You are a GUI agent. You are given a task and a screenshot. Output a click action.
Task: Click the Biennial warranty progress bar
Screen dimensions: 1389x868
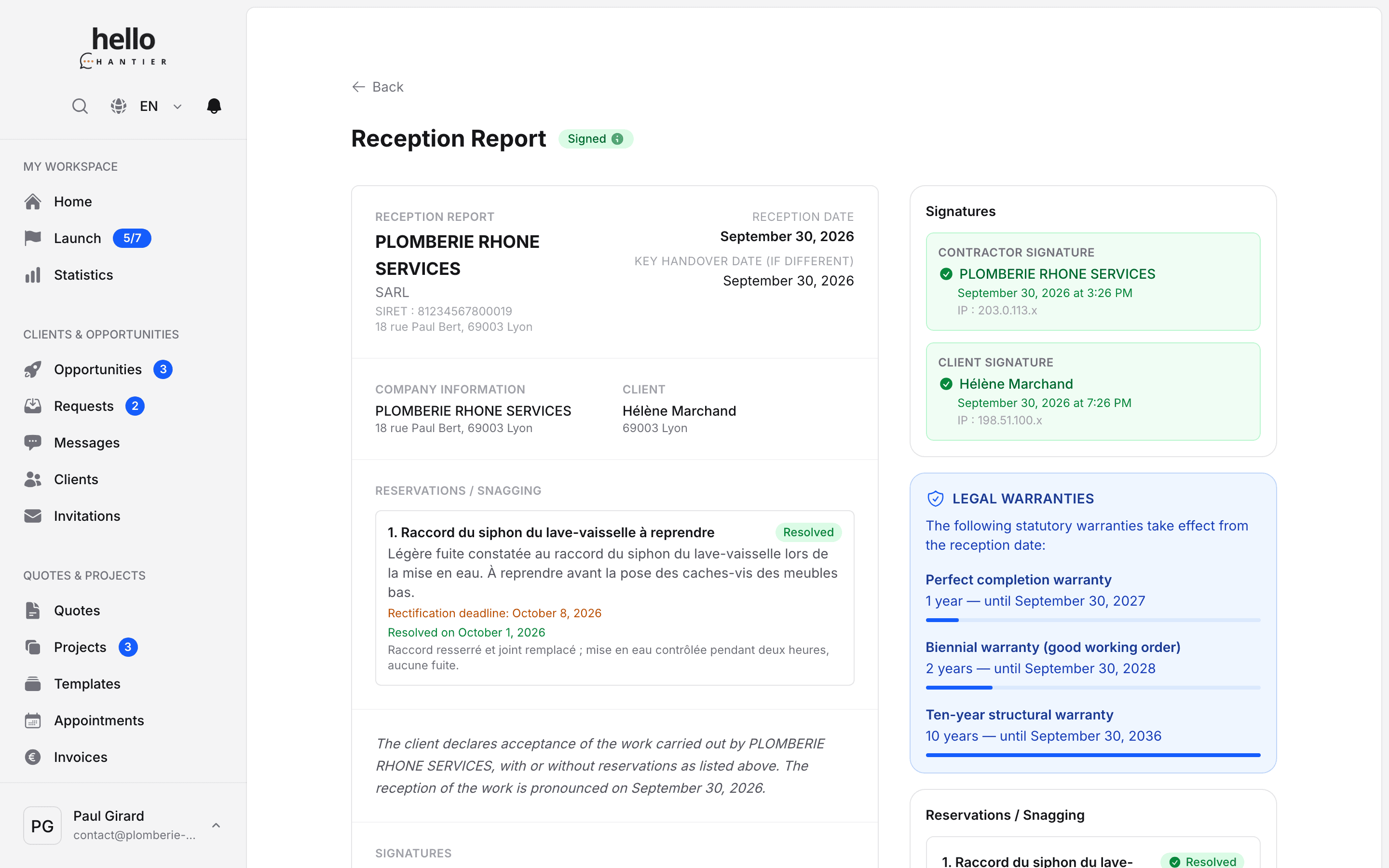pos(1093,688)
